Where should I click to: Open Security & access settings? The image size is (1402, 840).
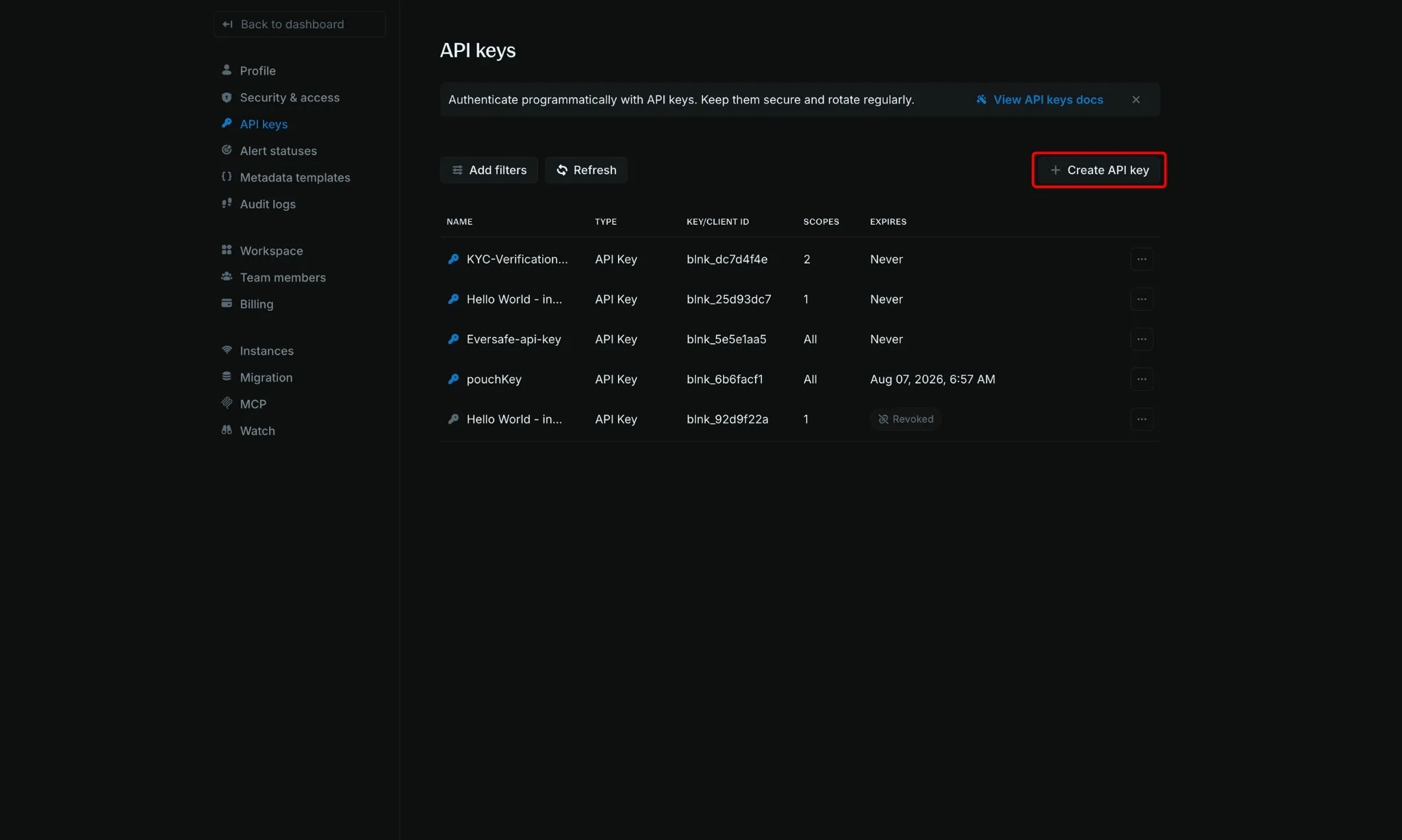coord(290,97)
